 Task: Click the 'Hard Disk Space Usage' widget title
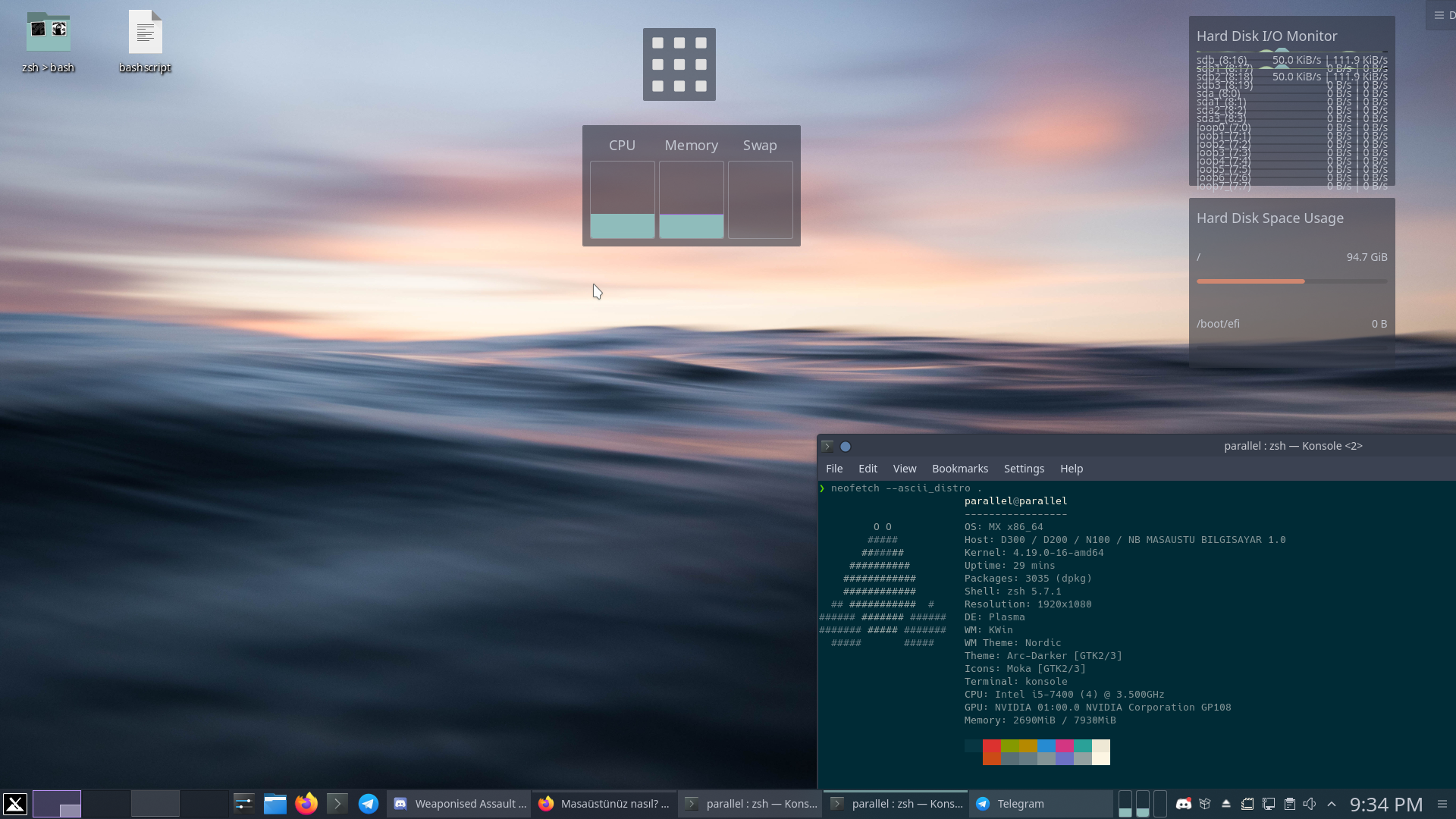click(1270, 218)
